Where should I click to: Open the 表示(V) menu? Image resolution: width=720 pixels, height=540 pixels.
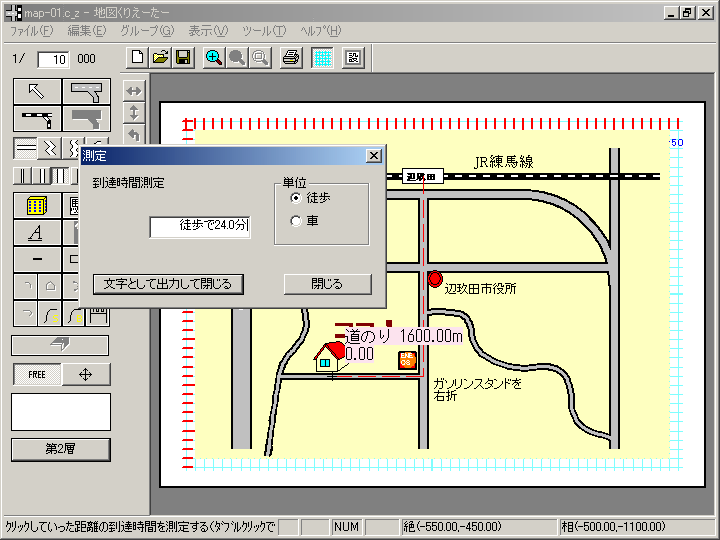coord(208,31)
